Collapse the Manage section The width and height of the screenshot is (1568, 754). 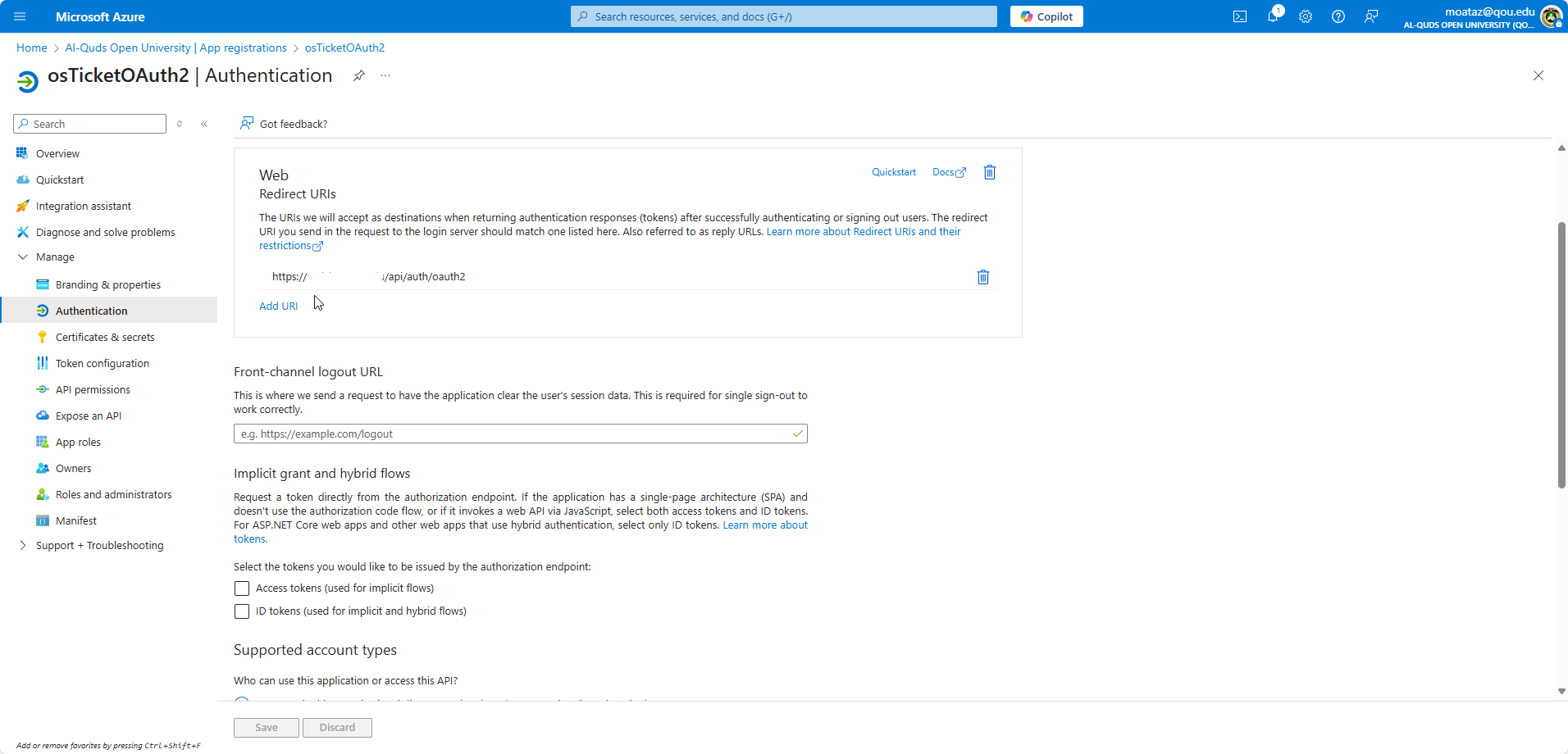pyautogui.click(x=23, y=257)
